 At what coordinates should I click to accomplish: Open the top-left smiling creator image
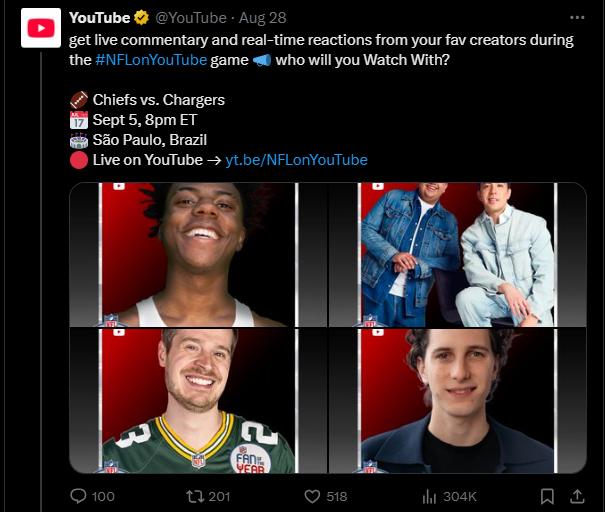198,255
